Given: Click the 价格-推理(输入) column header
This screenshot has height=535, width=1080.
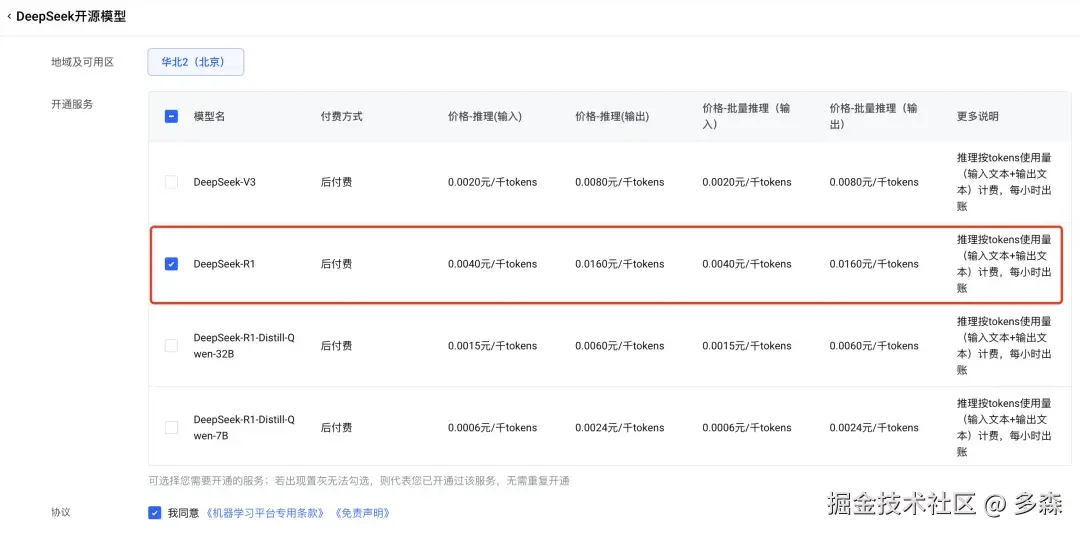Looking at the screenshot, I should 485,117.
